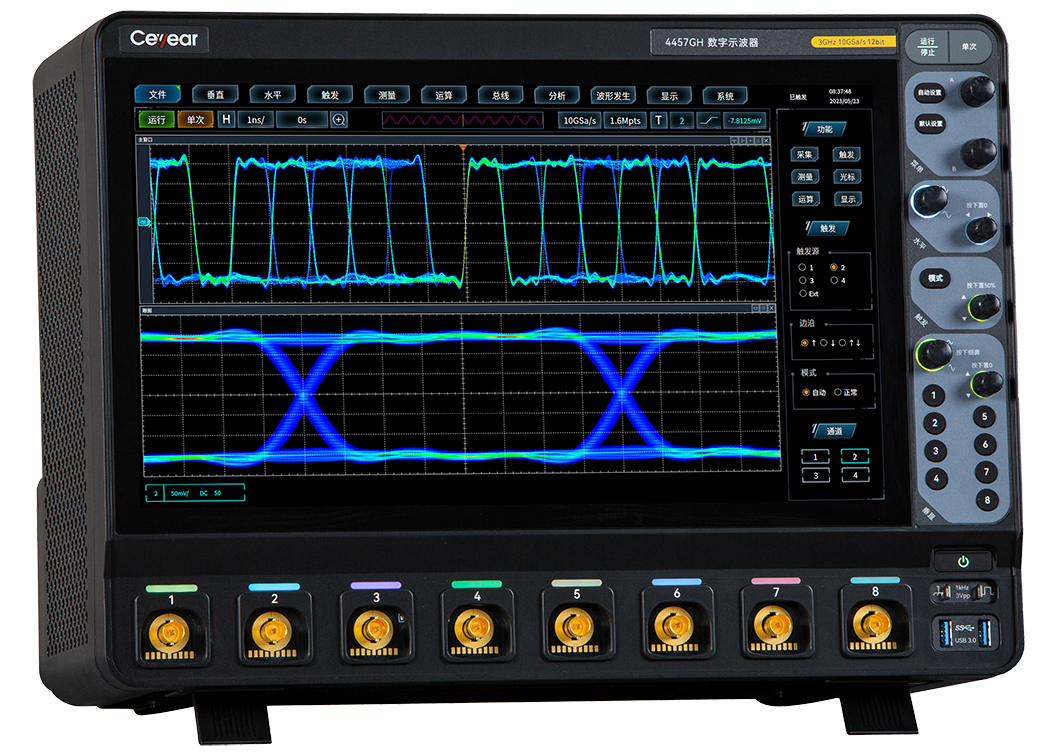
Task: Click the H horizontal timebase icon
Action: [x=226, y=120]
